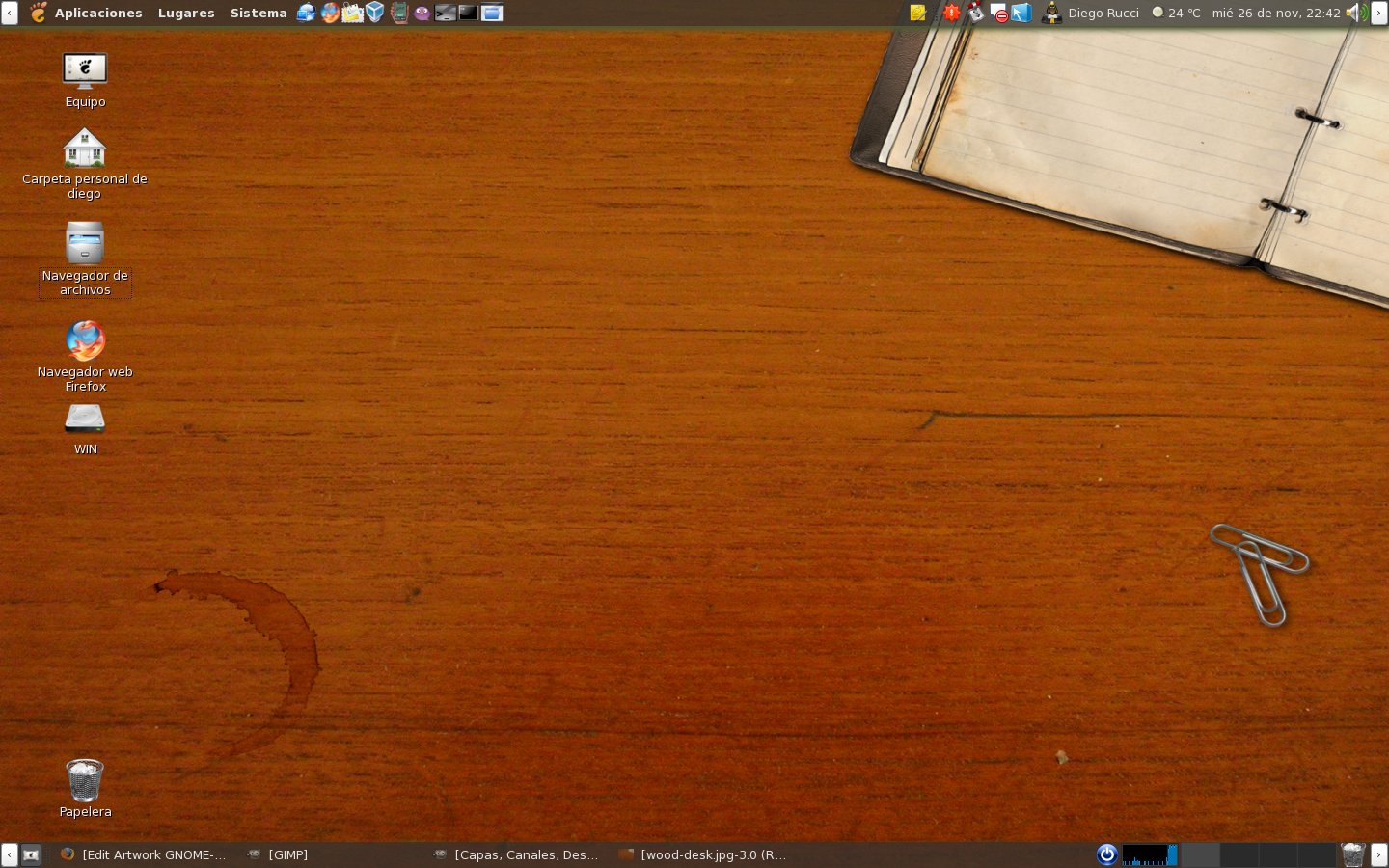Open the mail client launcher in panel

click(x=352, y=13)
